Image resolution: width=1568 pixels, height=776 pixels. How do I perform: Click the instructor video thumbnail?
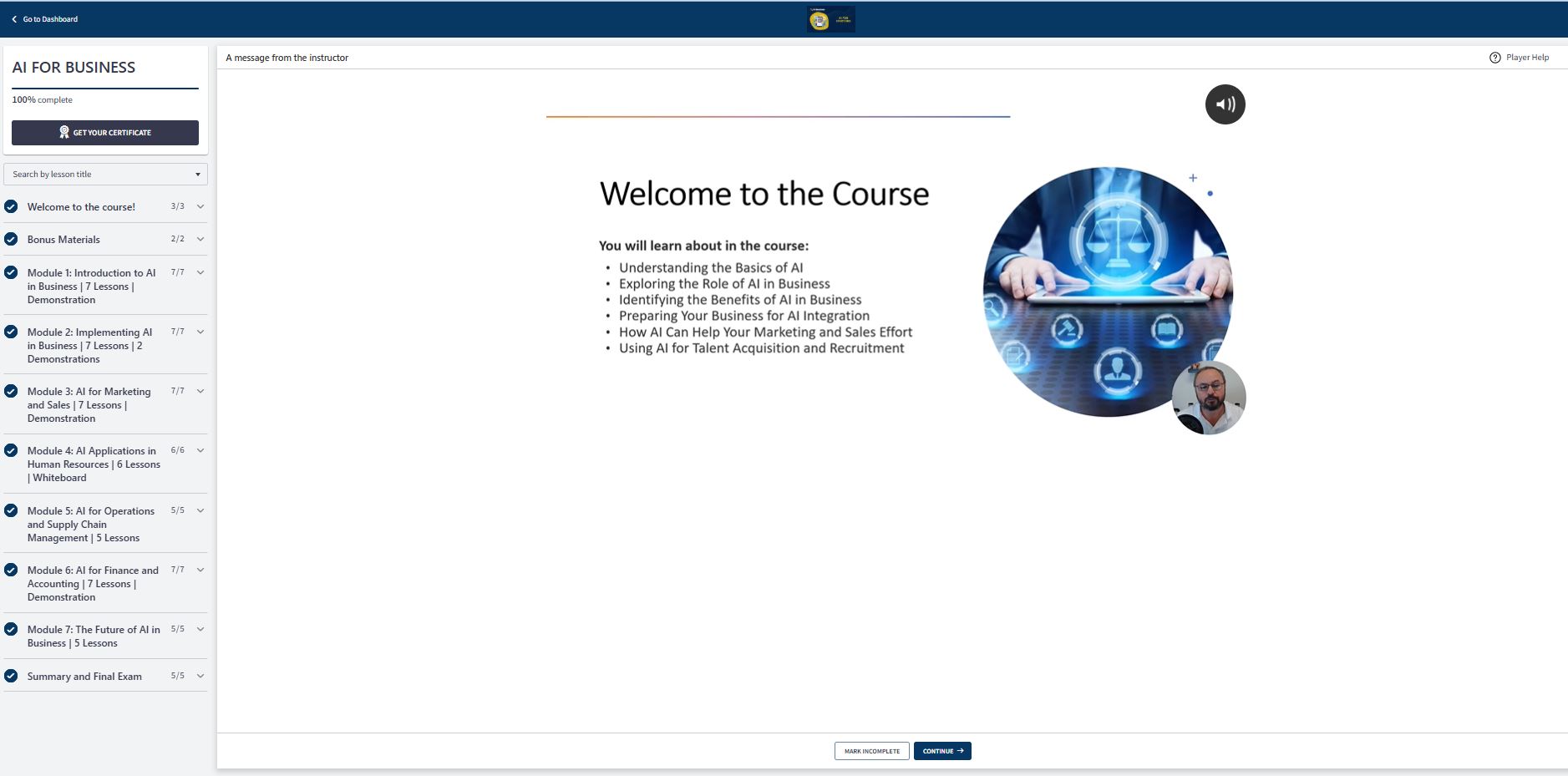pyautogui.click(x=1208, y=398)
